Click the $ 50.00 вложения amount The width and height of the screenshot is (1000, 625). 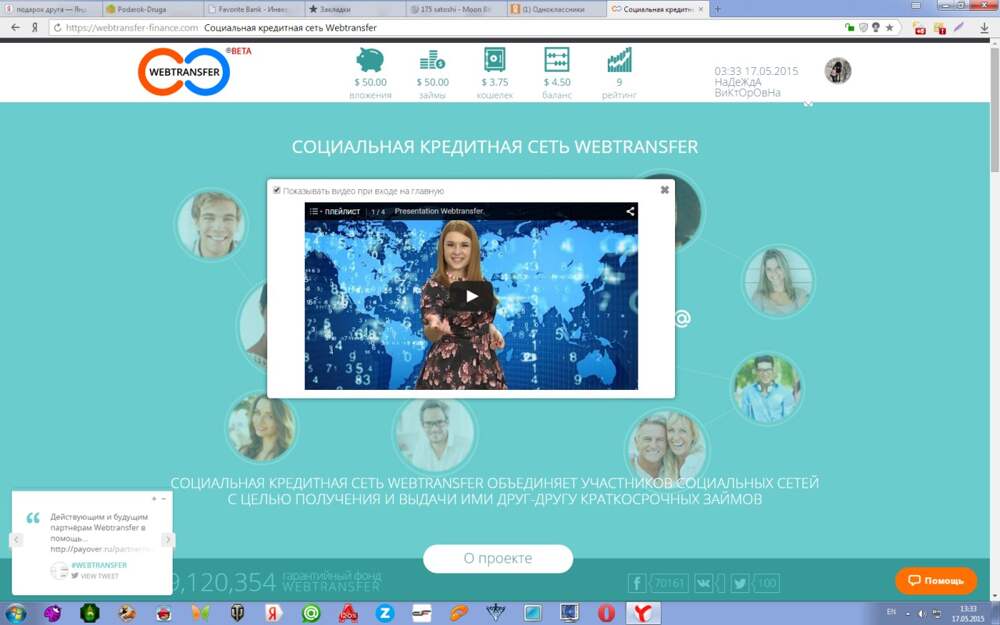click(371, 82)
